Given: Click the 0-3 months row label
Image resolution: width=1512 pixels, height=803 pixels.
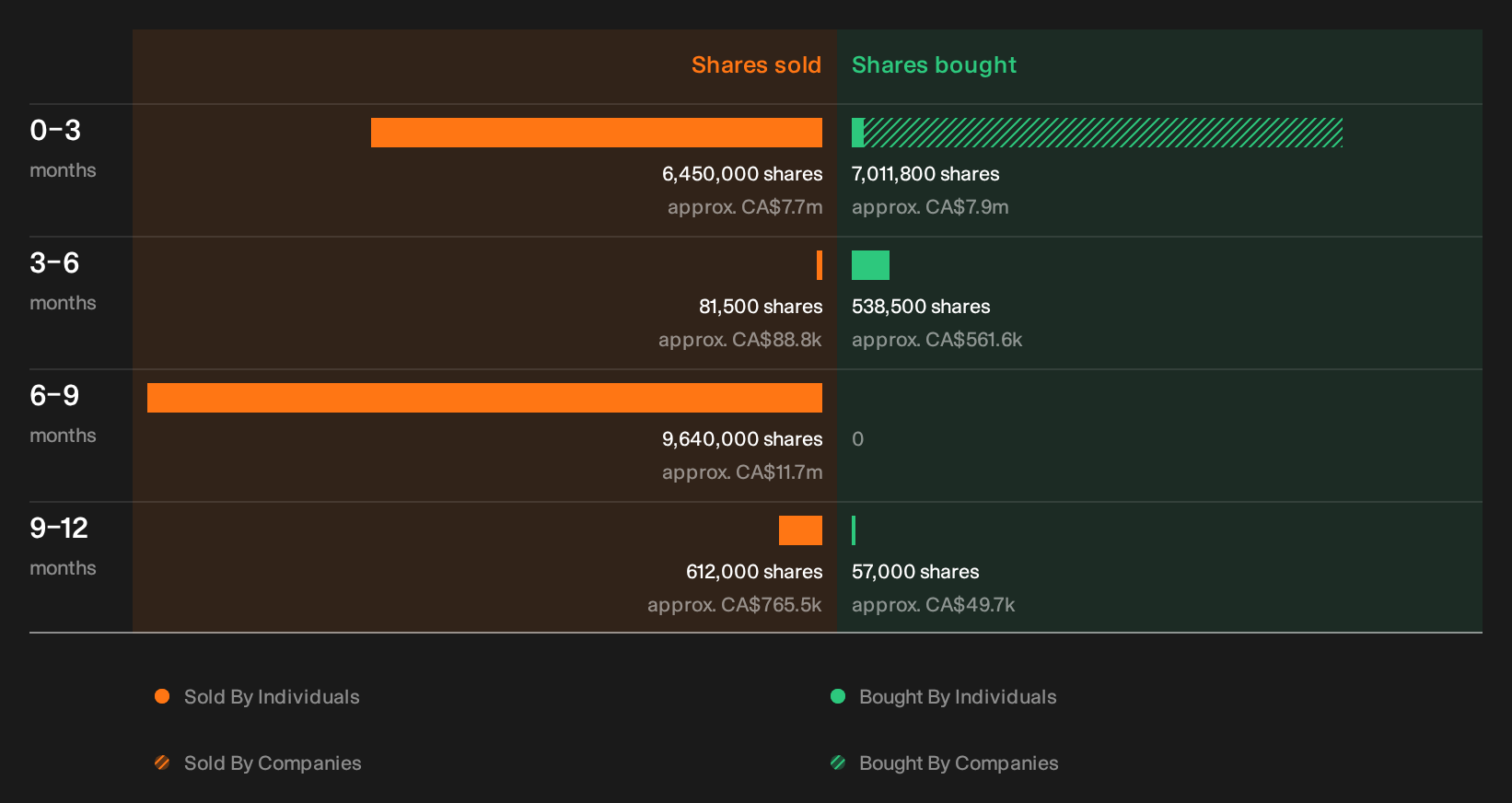Looking at the screenshot, I should [63, 149].
